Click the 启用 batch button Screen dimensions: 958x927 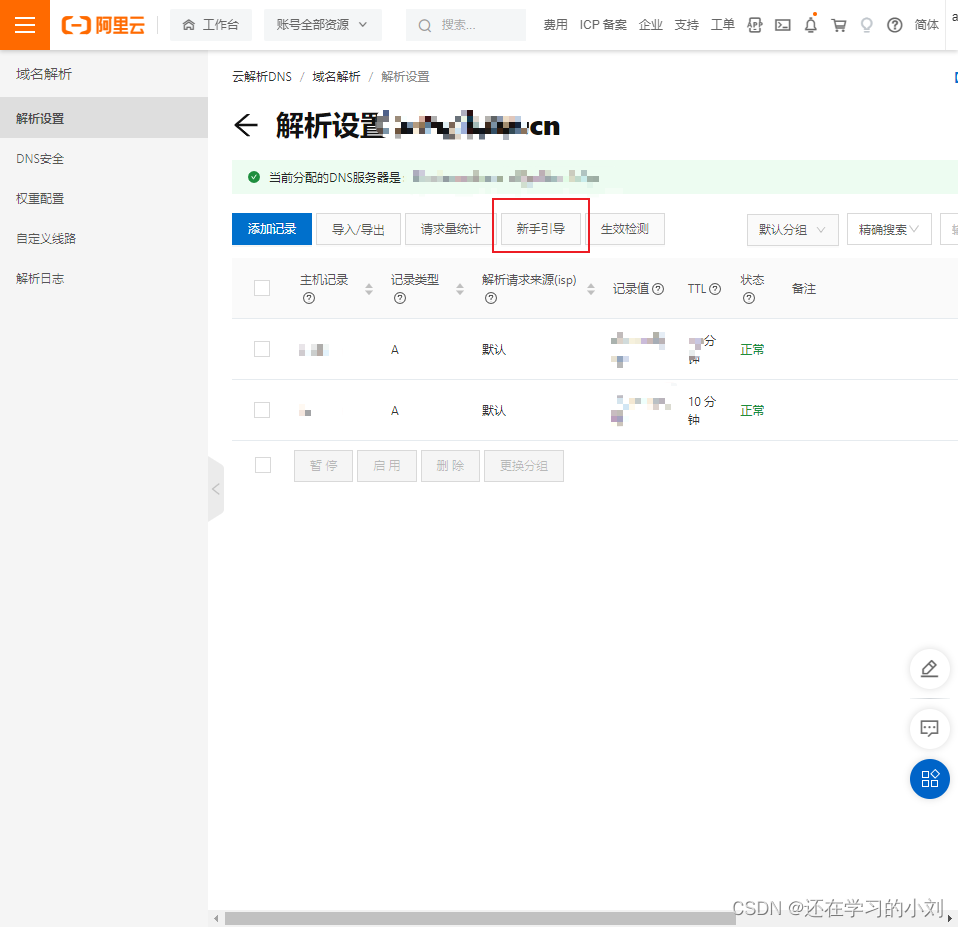click(x=387, y=466)
